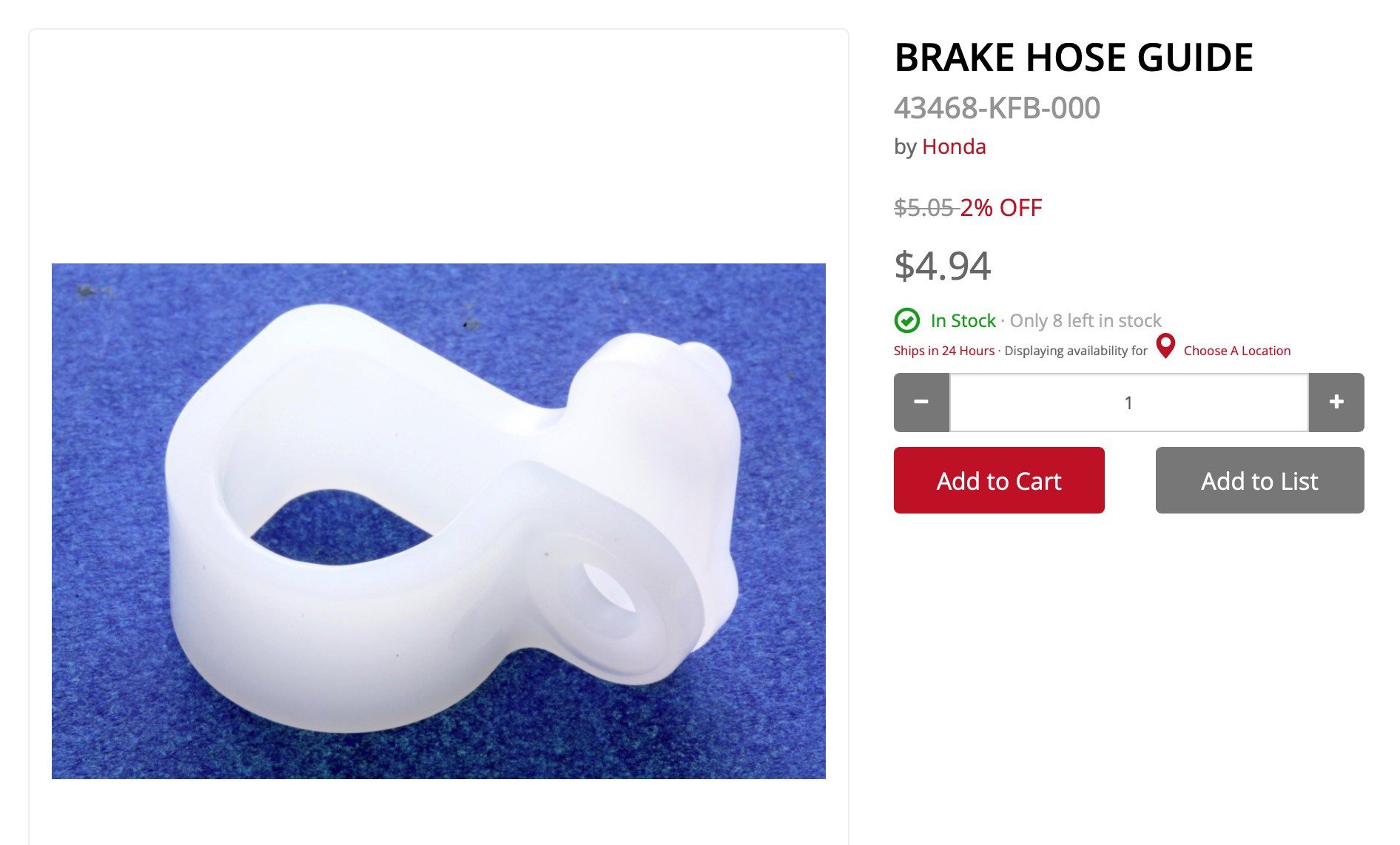Click the 'by' label before Honda

click(905, 147)
